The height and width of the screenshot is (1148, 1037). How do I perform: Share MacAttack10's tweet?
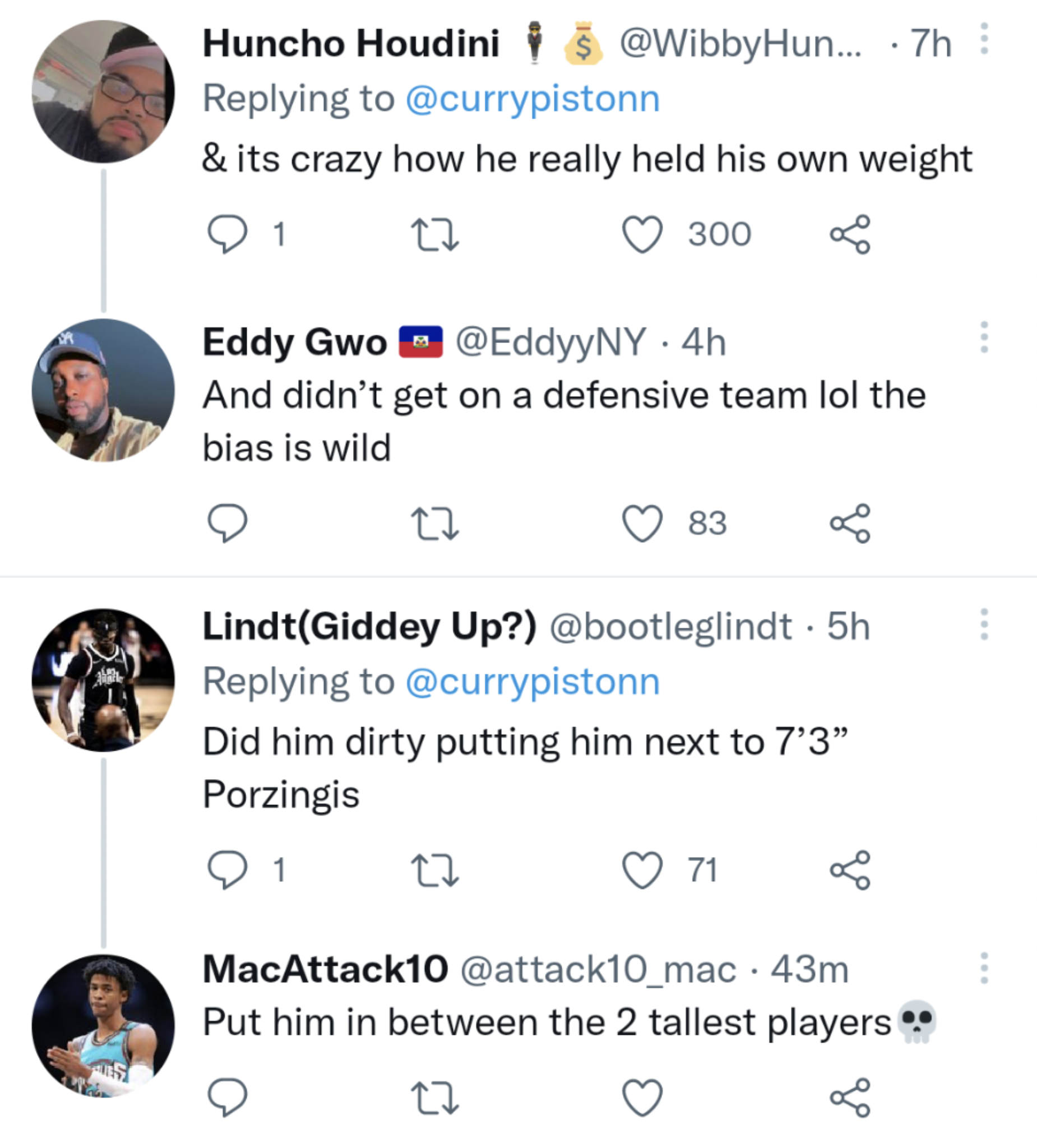(850, 1098)
